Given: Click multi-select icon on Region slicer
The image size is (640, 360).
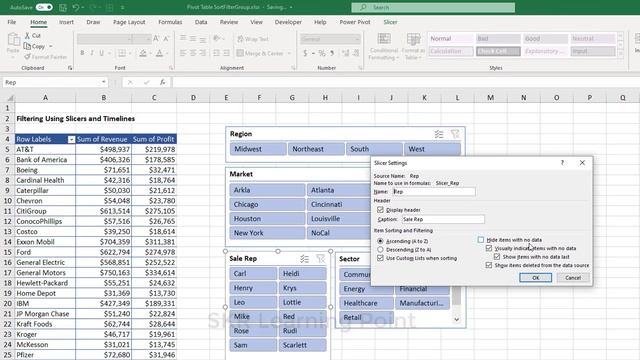Looking at the screenshot, I should 439,134.
